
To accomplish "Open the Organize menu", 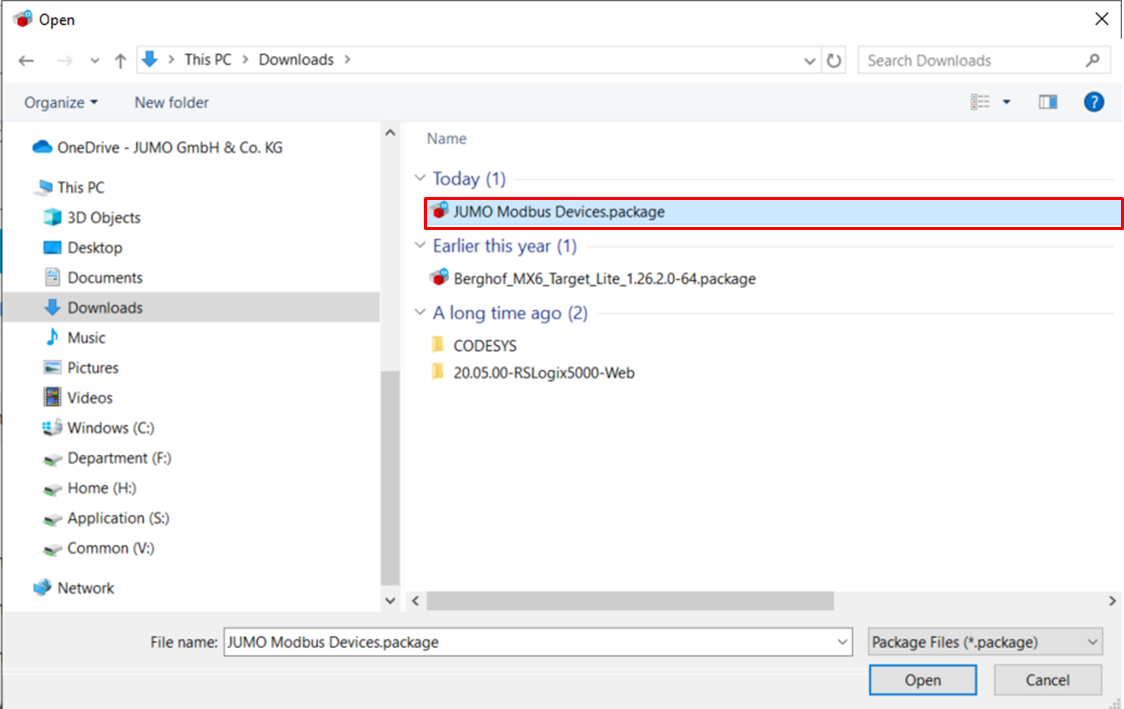I will (61, 102).
